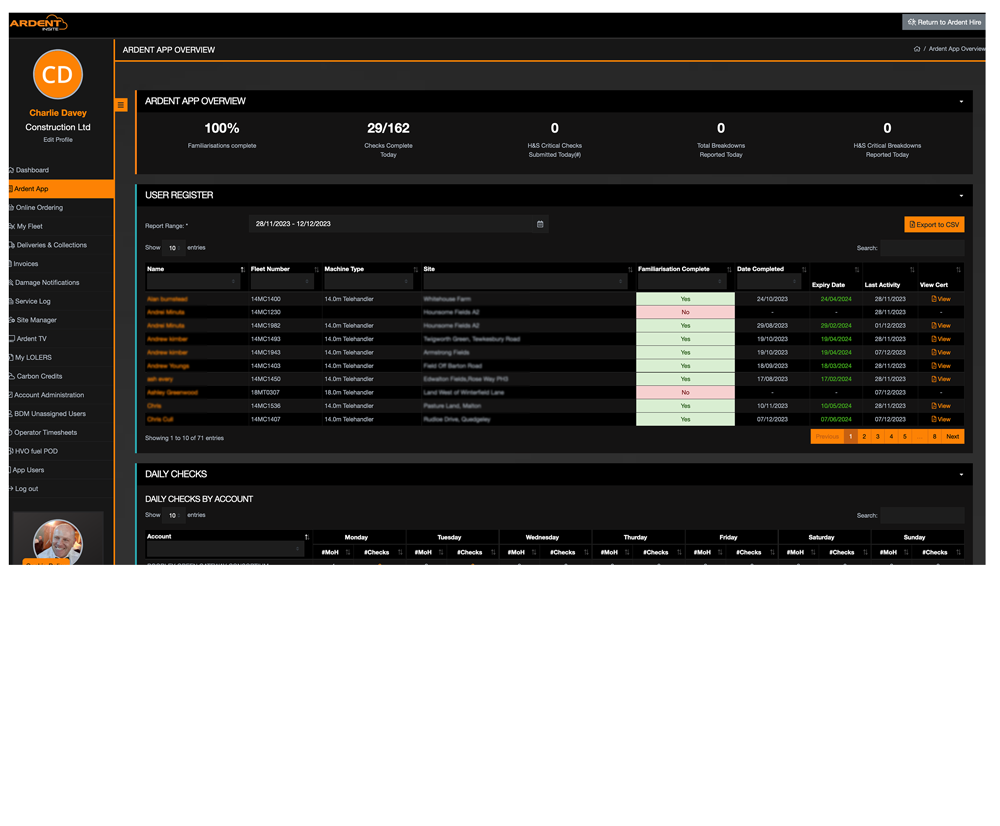Go to the Next page of entries

(x=953, y=437)
